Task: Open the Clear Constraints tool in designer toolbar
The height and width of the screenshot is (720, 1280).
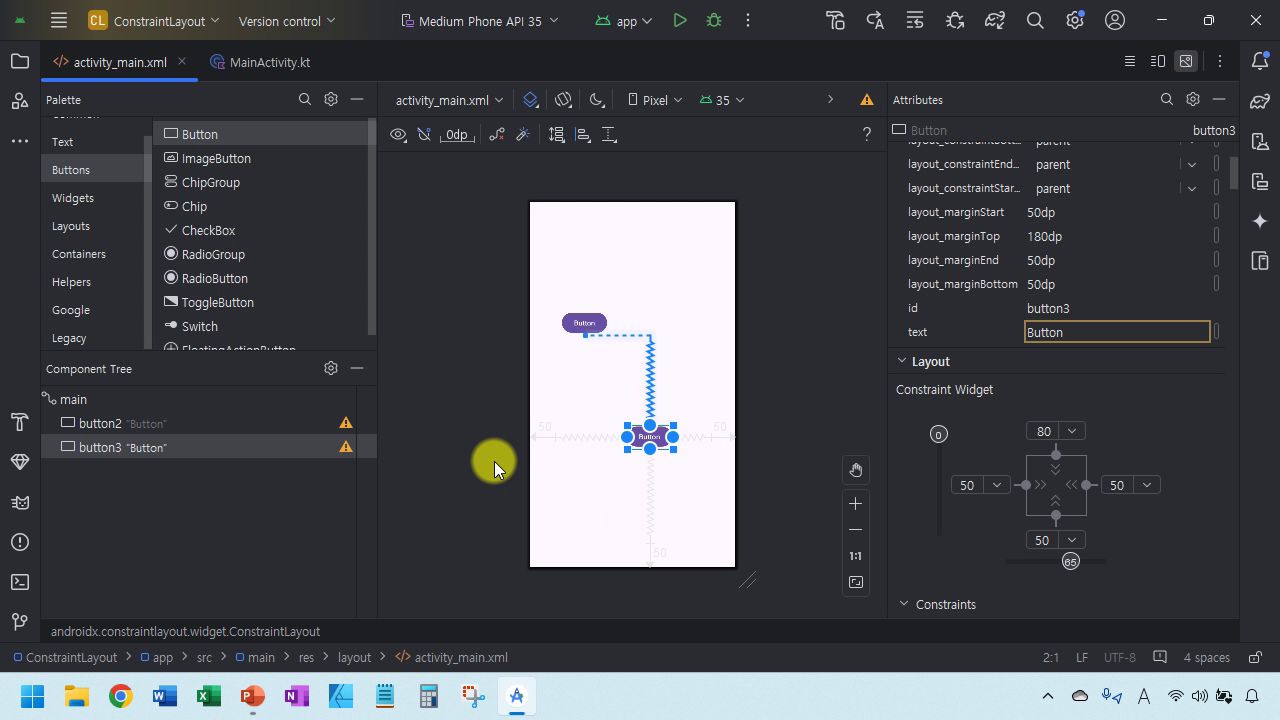Action: coord(496,134)
